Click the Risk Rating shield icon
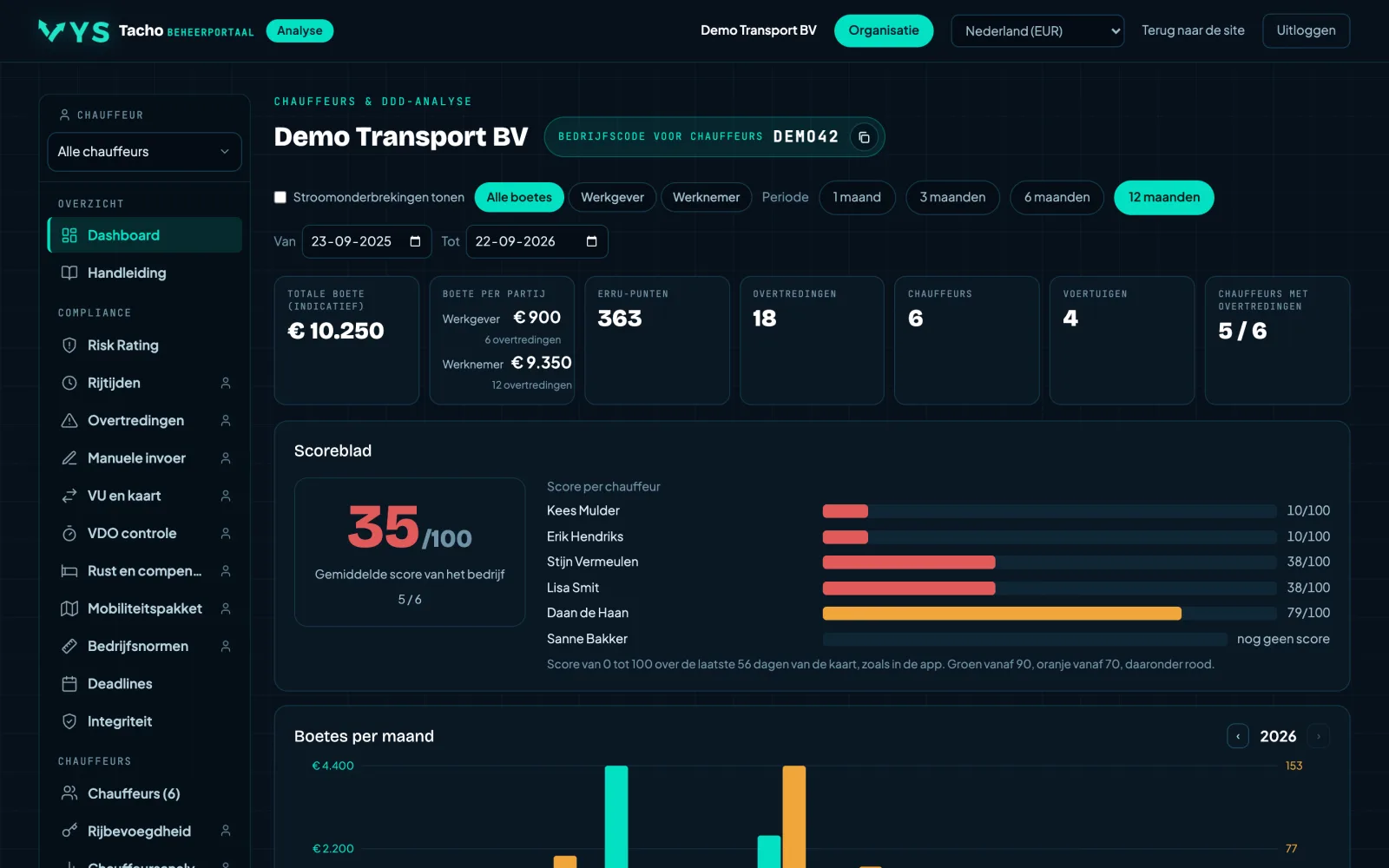The height and width of the screenshot is (868, 1389). [x=69, y=345]
